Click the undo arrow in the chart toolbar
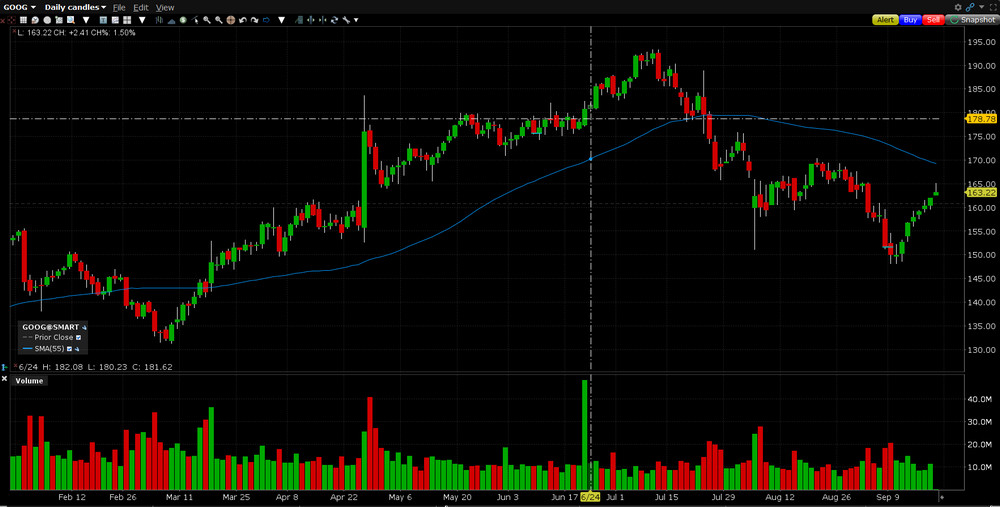This screenshot has height=507, width=1000. (x=242, y=20)
